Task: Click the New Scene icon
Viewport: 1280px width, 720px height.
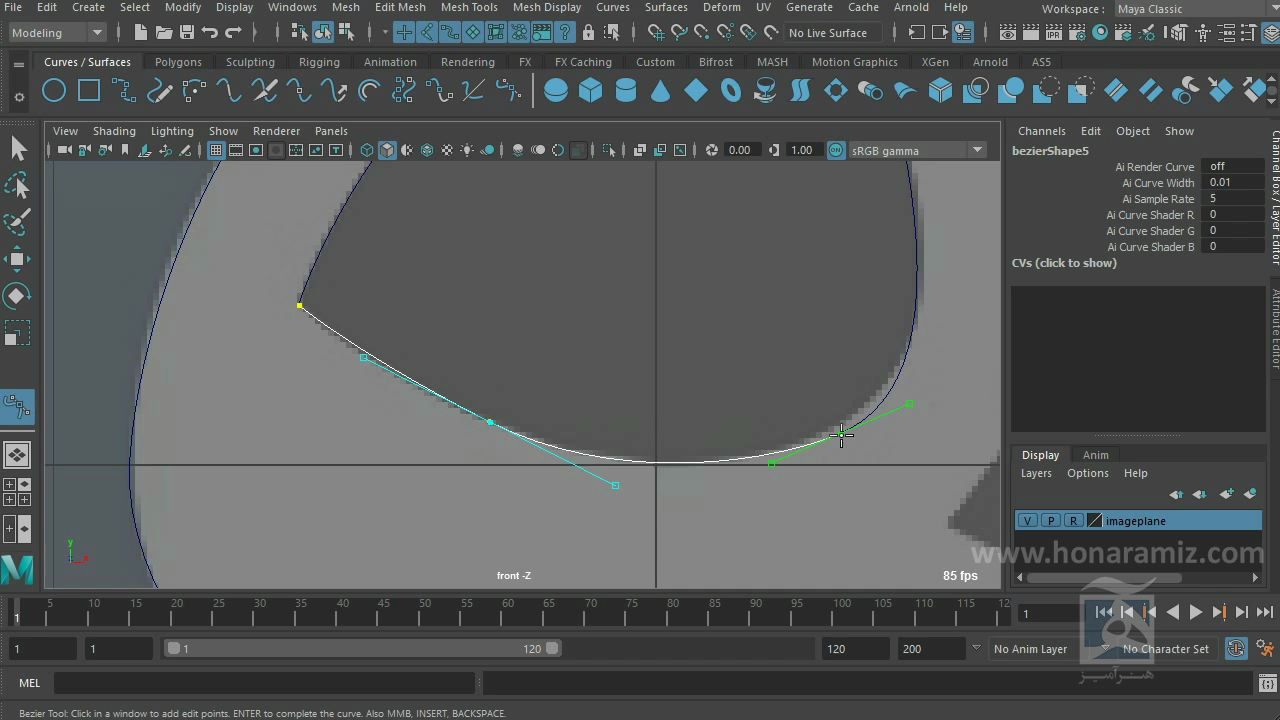Action: point(141,33)
